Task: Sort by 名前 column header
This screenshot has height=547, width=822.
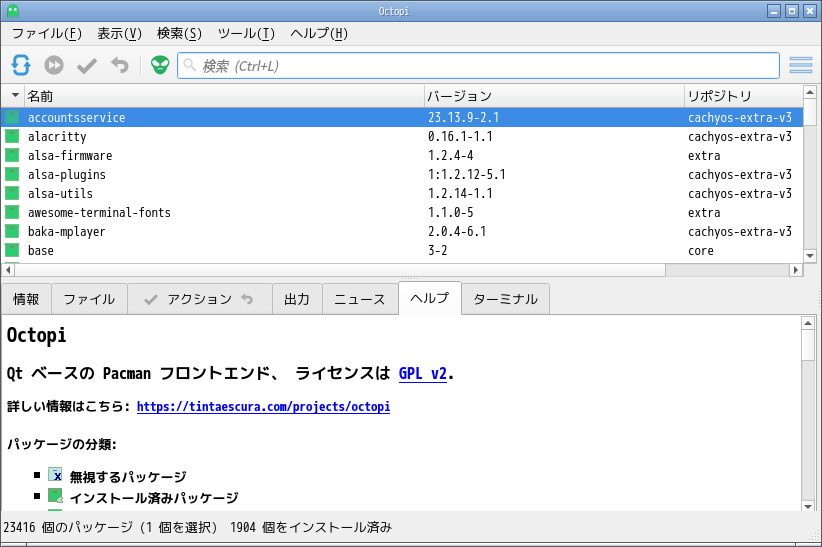Action: tap(224, 96)
